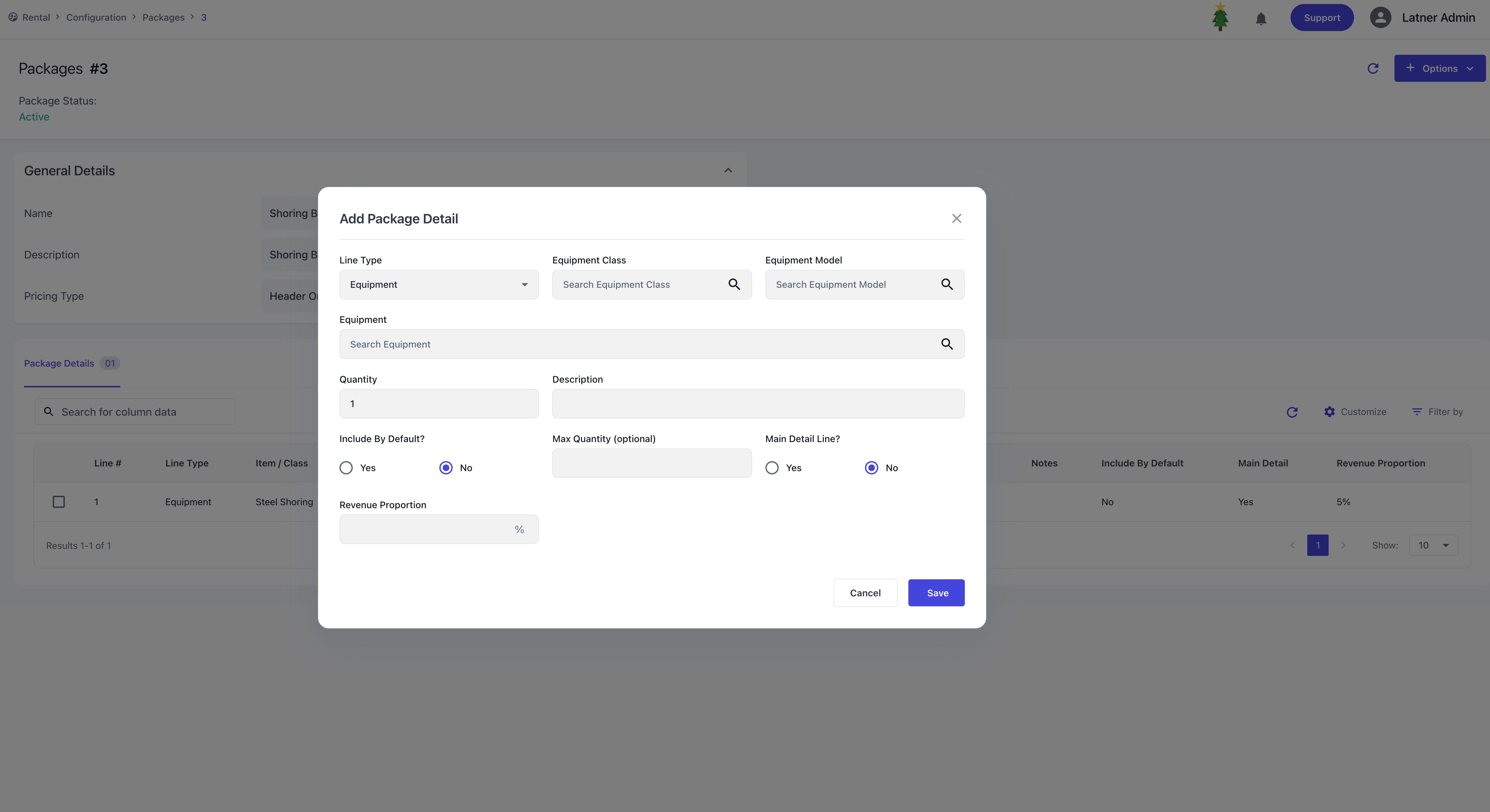Open notifications bell icon
Image resolution: width=1490 pixels, height=812 pixels.
[1261, 18]
